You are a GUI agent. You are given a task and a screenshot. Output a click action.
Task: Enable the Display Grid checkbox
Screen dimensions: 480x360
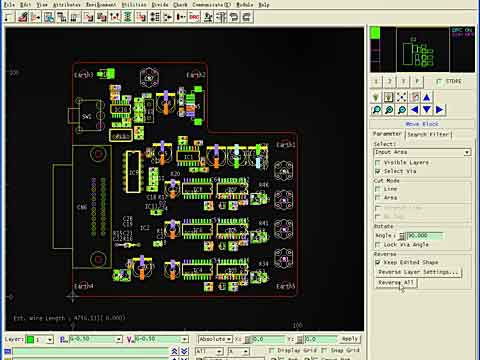pos(271,350)
